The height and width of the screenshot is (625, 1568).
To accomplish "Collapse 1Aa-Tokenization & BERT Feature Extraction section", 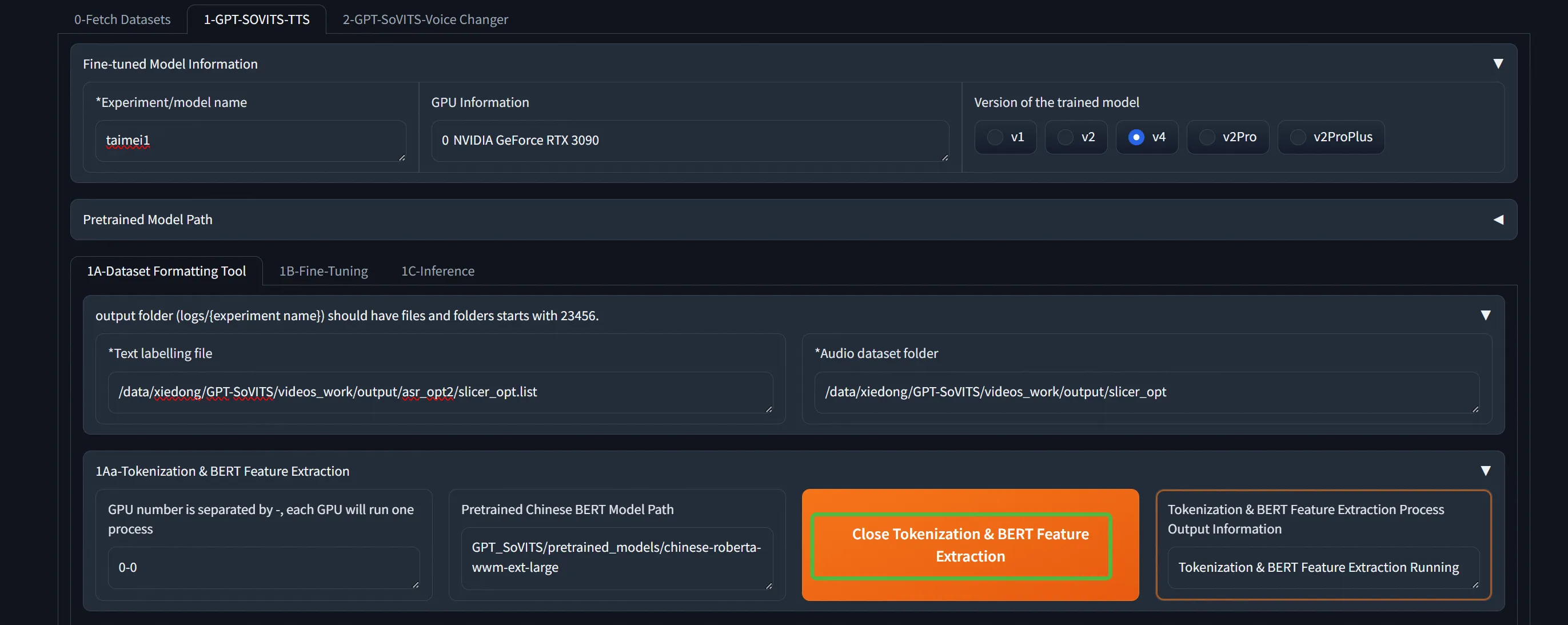I will 1485,471.
